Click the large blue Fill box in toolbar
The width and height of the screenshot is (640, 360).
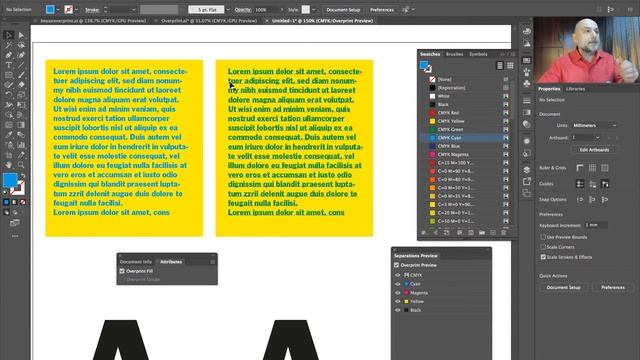point(10,180)
